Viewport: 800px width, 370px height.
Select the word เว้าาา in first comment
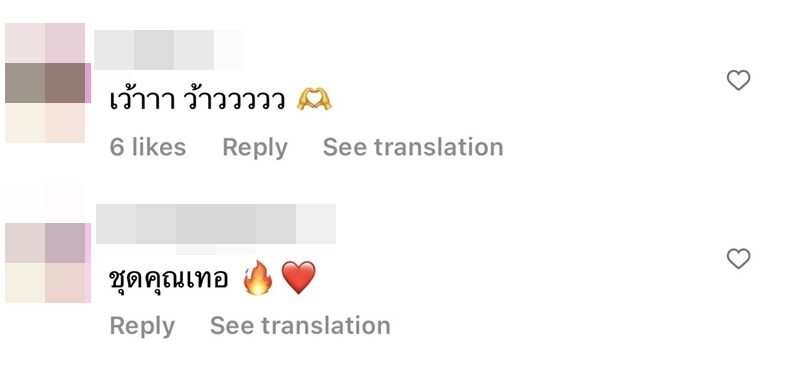pos(142,100)
